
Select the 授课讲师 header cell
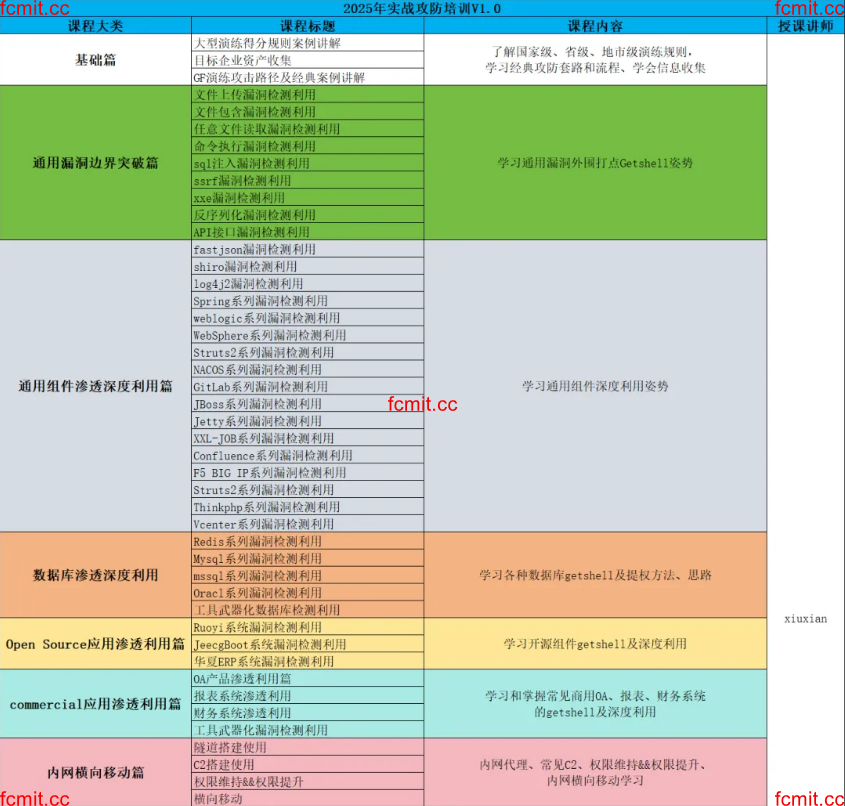pos(805,26)
